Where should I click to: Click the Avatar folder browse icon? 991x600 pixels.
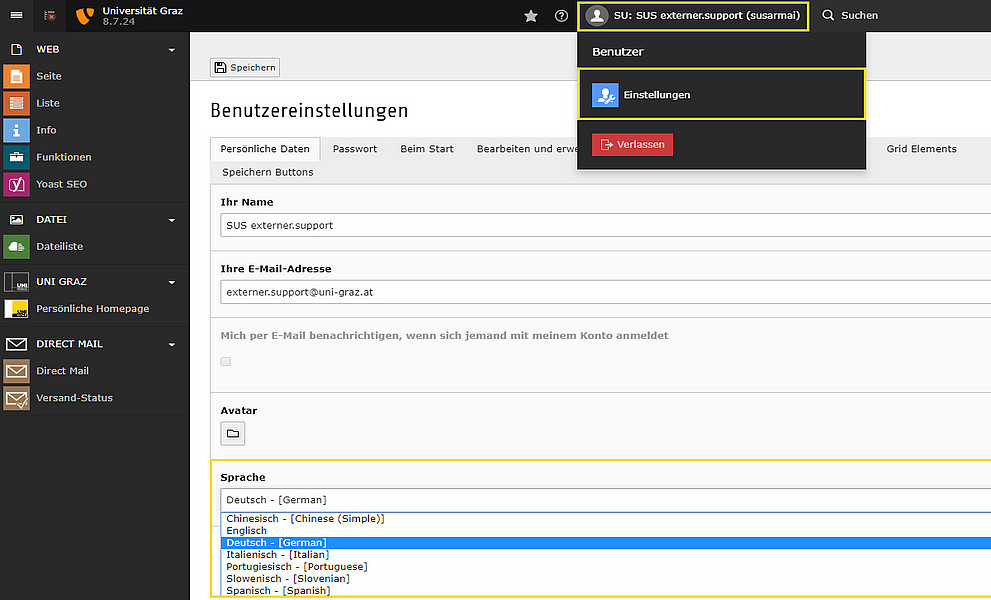pos(233,434)
